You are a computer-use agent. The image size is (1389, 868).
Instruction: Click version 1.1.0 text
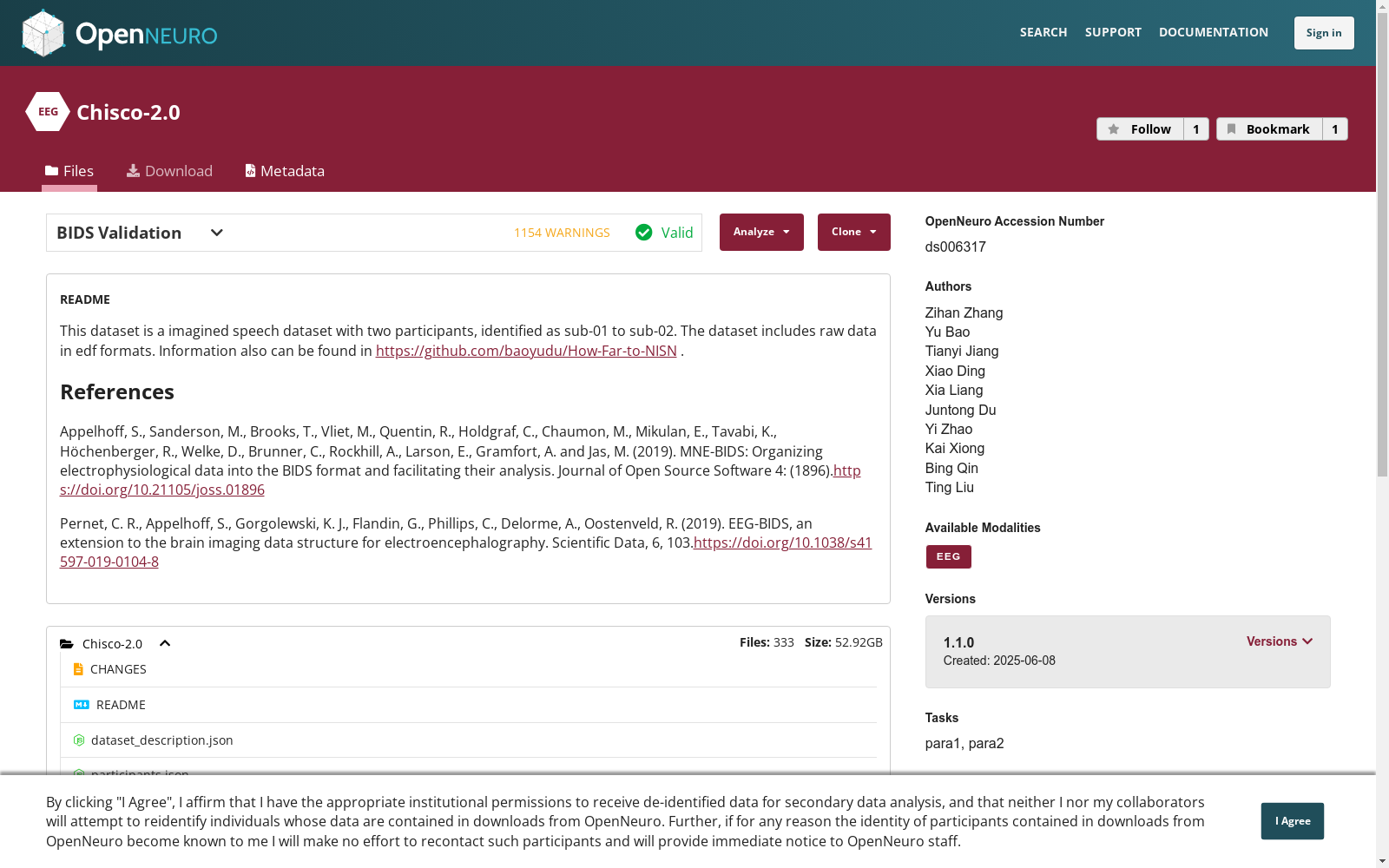pos(958,642)
